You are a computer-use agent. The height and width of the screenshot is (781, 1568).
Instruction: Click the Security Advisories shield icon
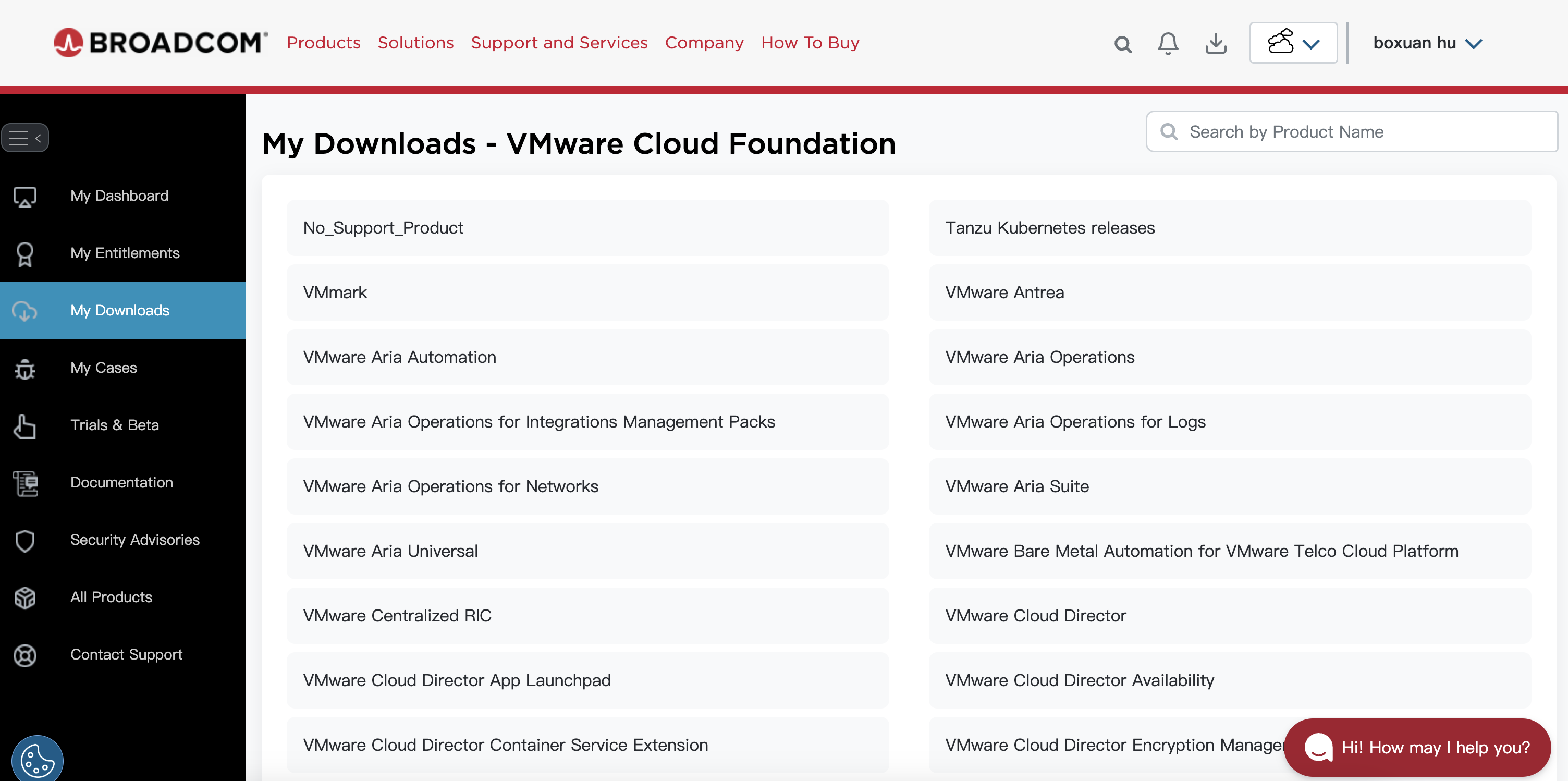tap(25, 540)
